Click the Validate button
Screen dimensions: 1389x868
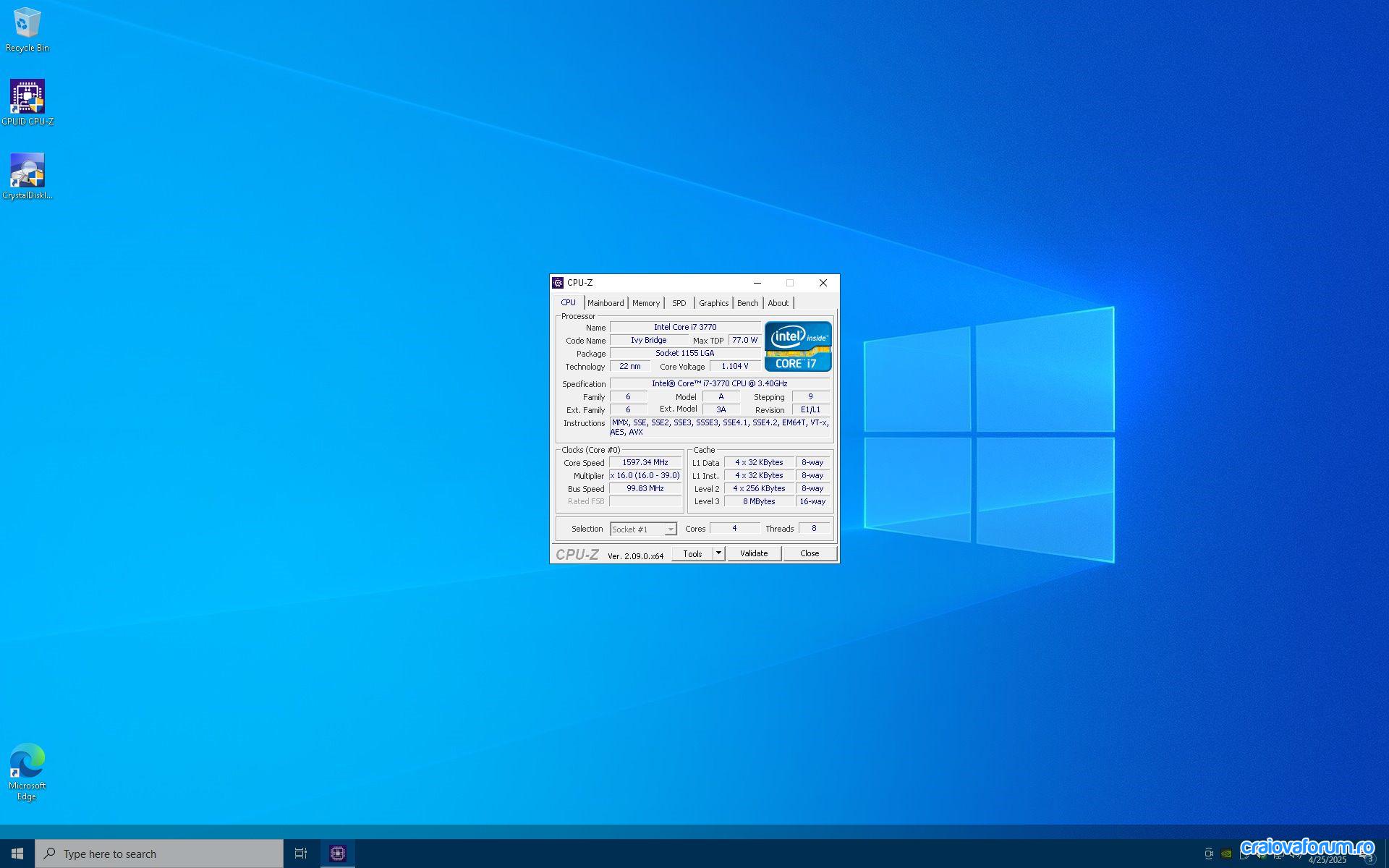(x=754, y=553)
